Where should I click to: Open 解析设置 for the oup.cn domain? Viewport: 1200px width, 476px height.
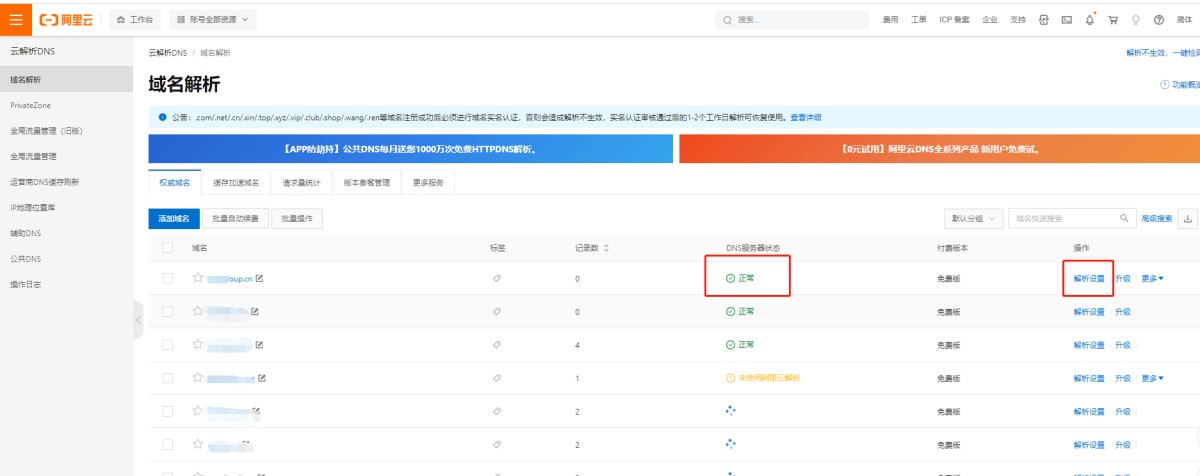(1088, 278)
